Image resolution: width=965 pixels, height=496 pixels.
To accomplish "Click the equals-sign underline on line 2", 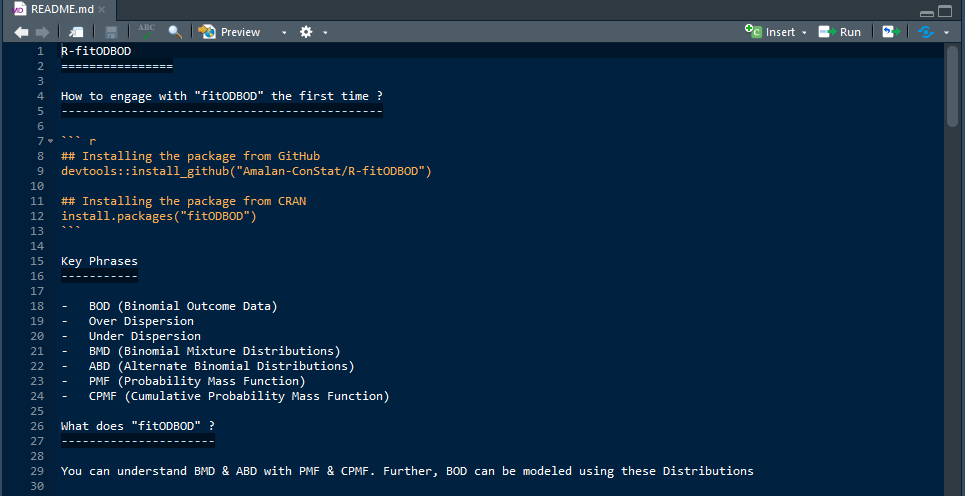I will [x=117, y=66].
